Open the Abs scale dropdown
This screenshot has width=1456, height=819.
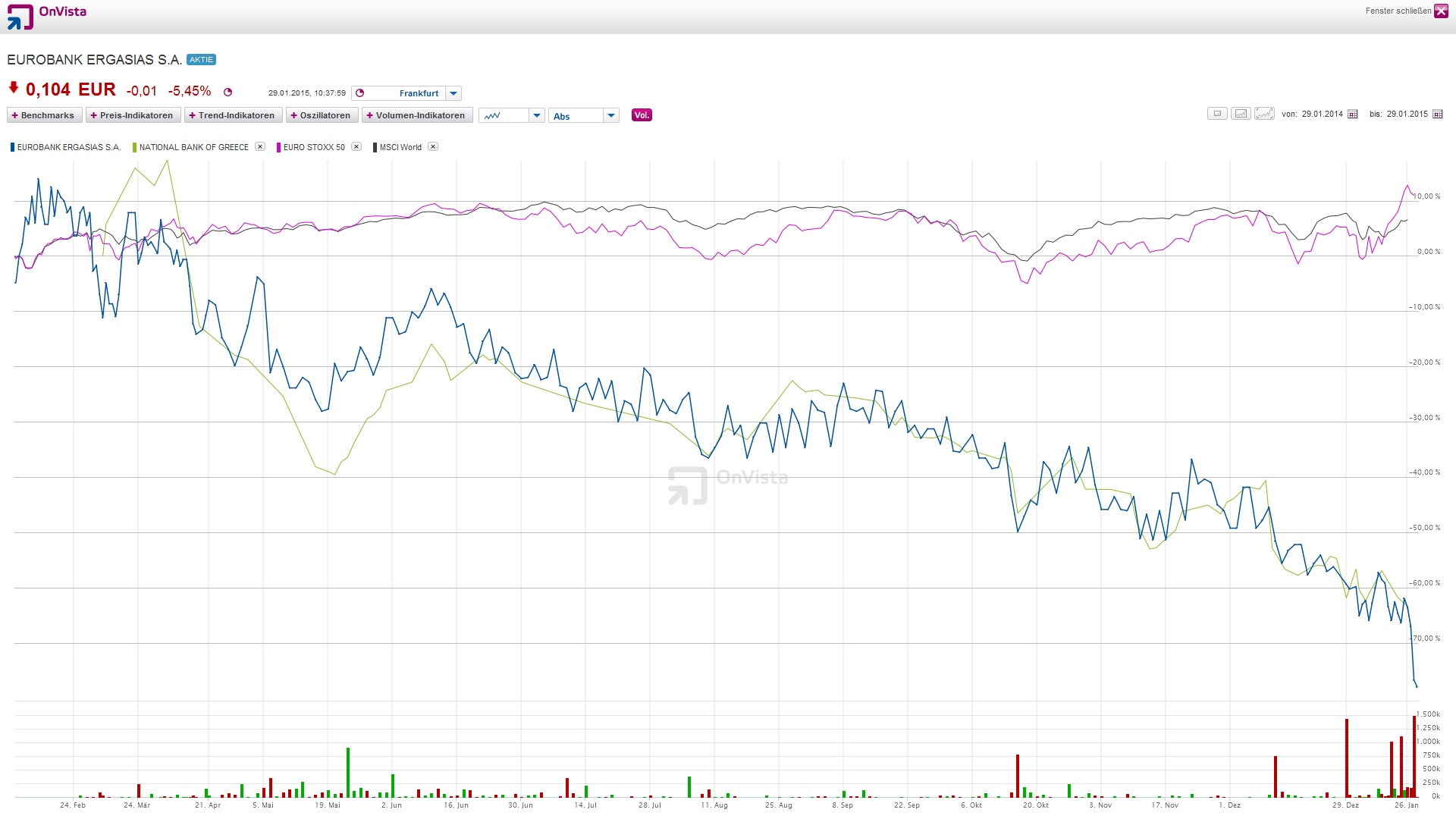[611, 115]
